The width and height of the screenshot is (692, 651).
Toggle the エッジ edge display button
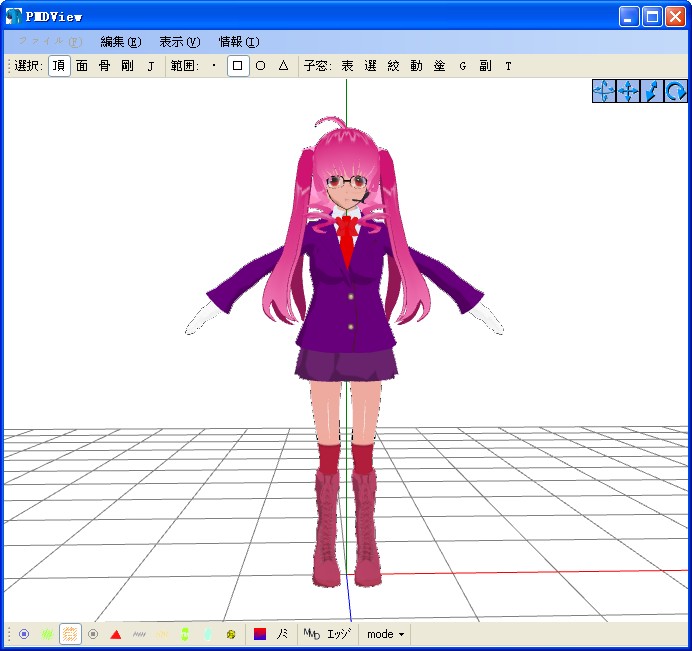(x=339, y=634)
